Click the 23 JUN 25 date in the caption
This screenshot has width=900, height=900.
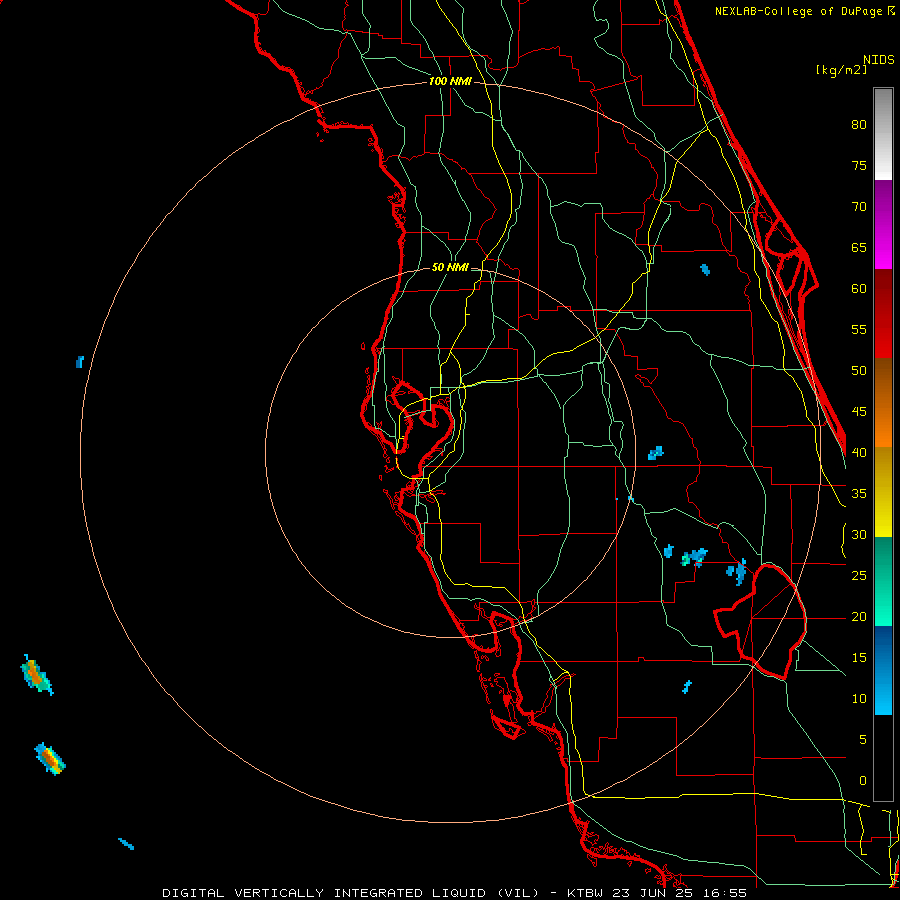point(654,893)
